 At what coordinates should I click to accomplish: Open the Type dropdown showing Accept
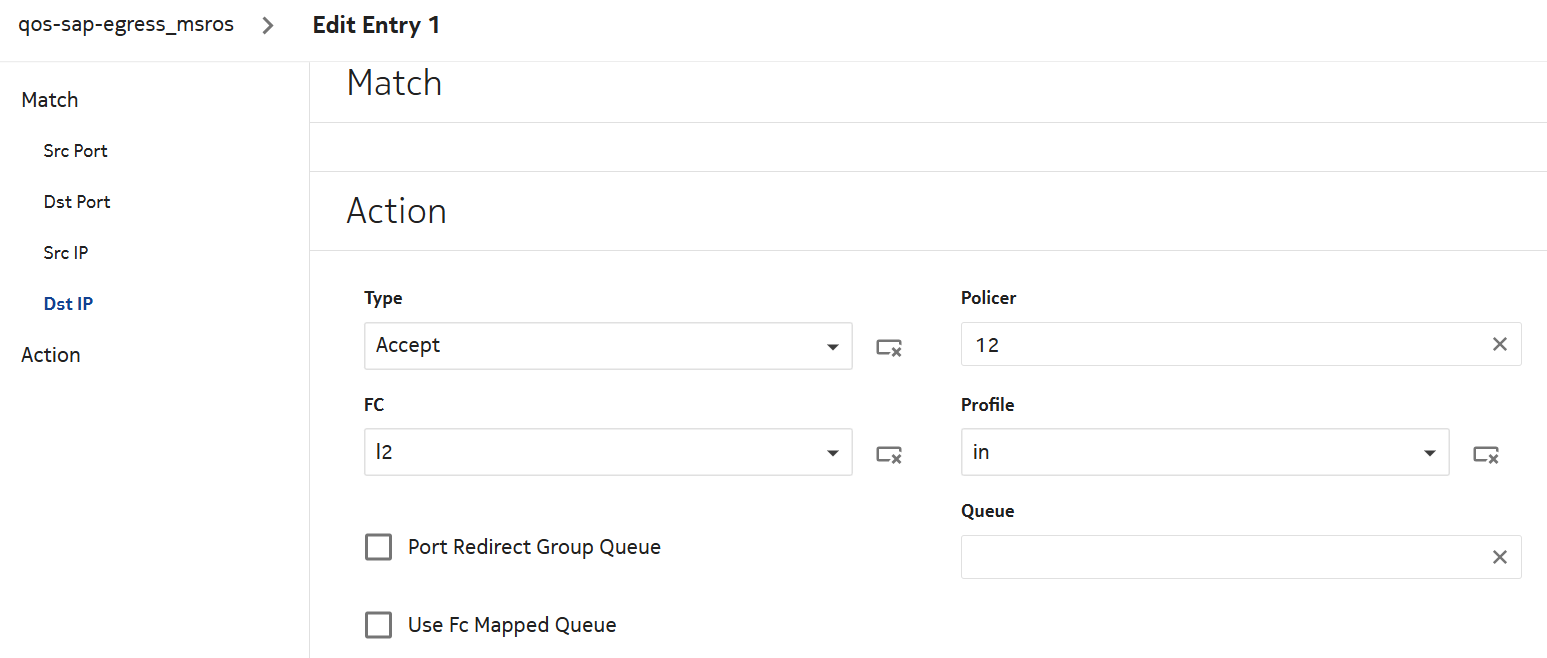[608, 346]
